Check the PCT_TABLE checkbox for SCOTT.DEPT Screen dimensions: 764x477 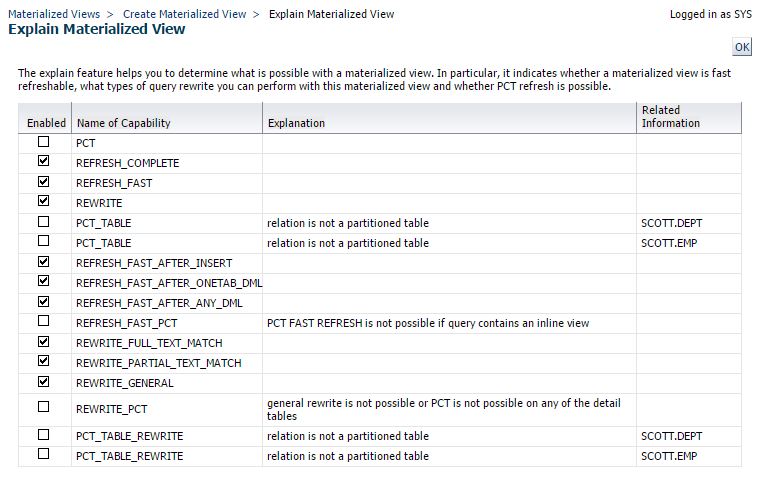click(43, 222)
